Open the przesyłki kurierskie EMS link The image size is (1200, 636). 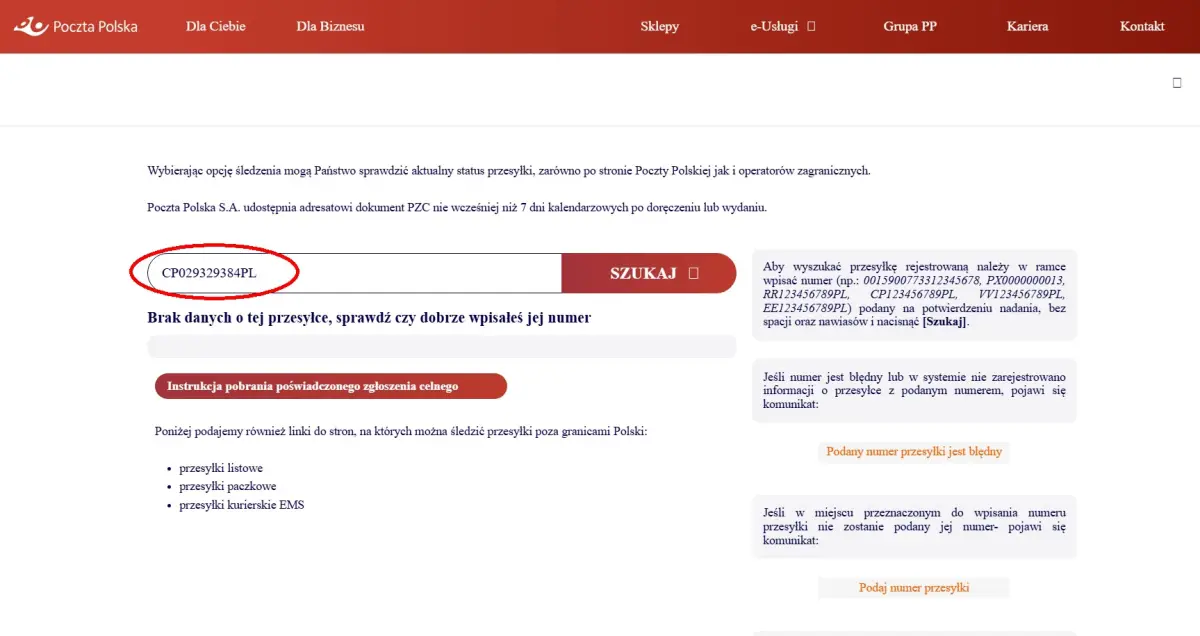(242, 505)
